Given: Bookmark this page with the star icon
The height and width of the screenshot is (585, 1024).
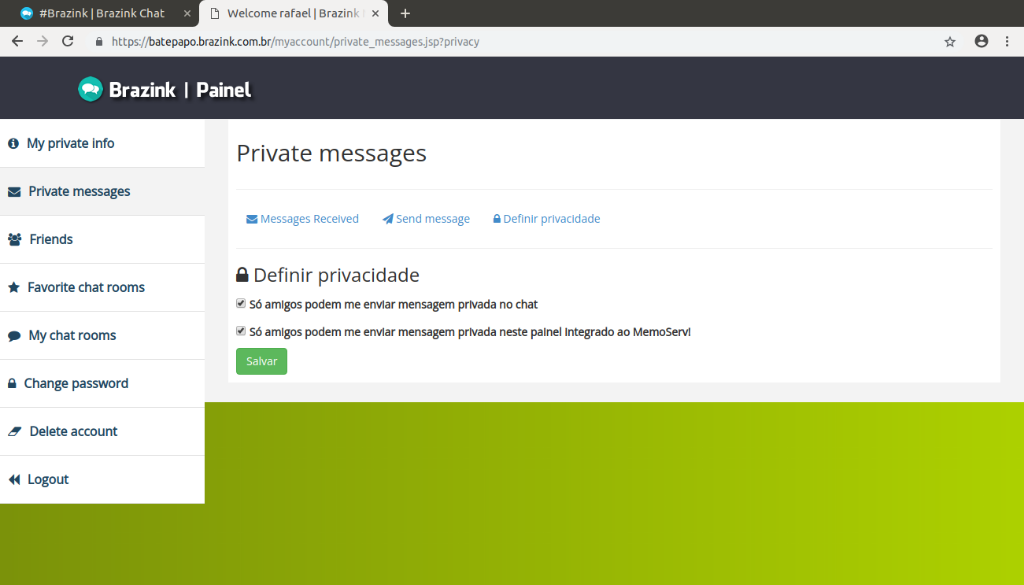Looking at the screenshot, I should 950,42.
